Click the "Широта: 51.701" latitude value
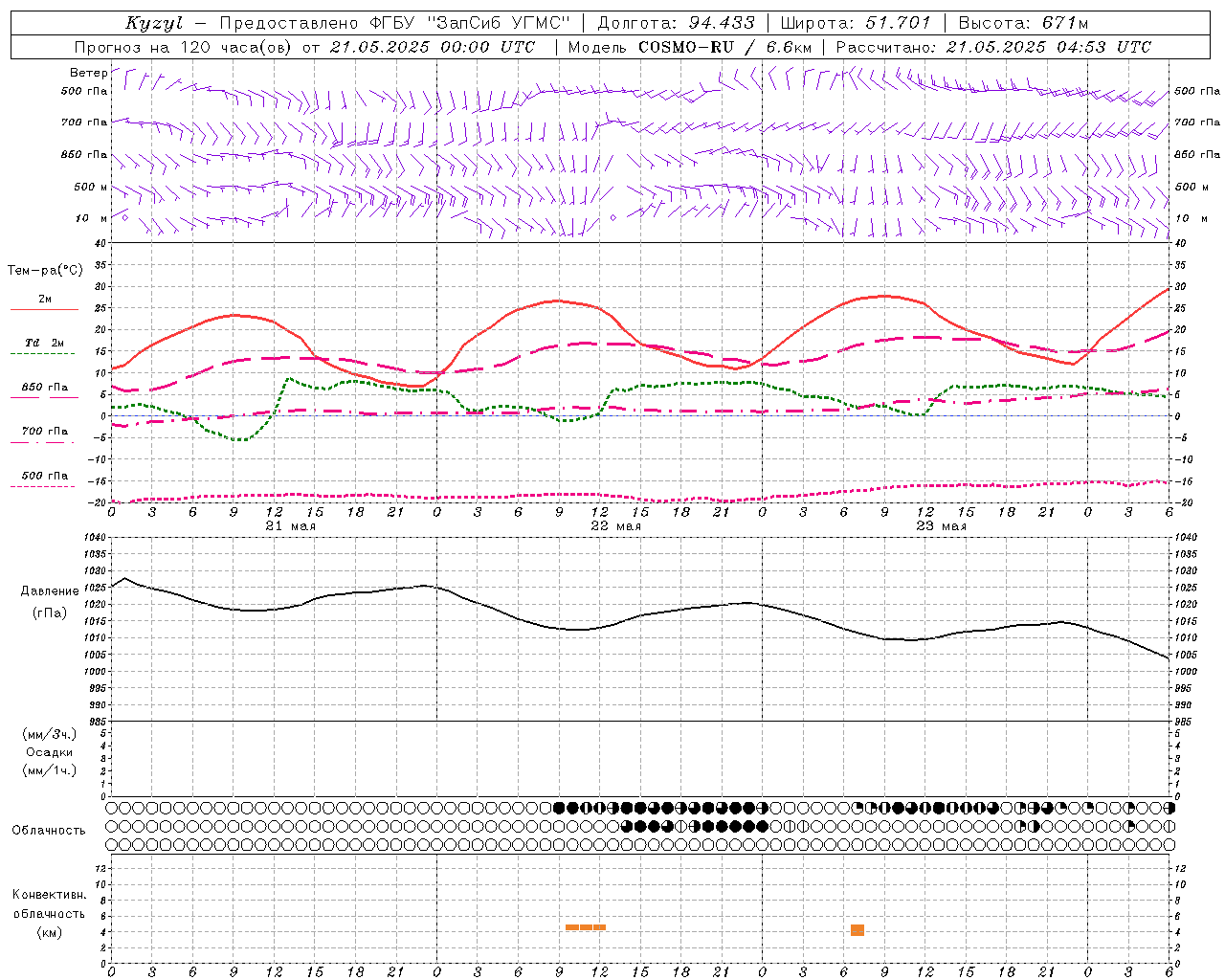The height and width of the screenshot is (980, 1225). pos(856,23)
